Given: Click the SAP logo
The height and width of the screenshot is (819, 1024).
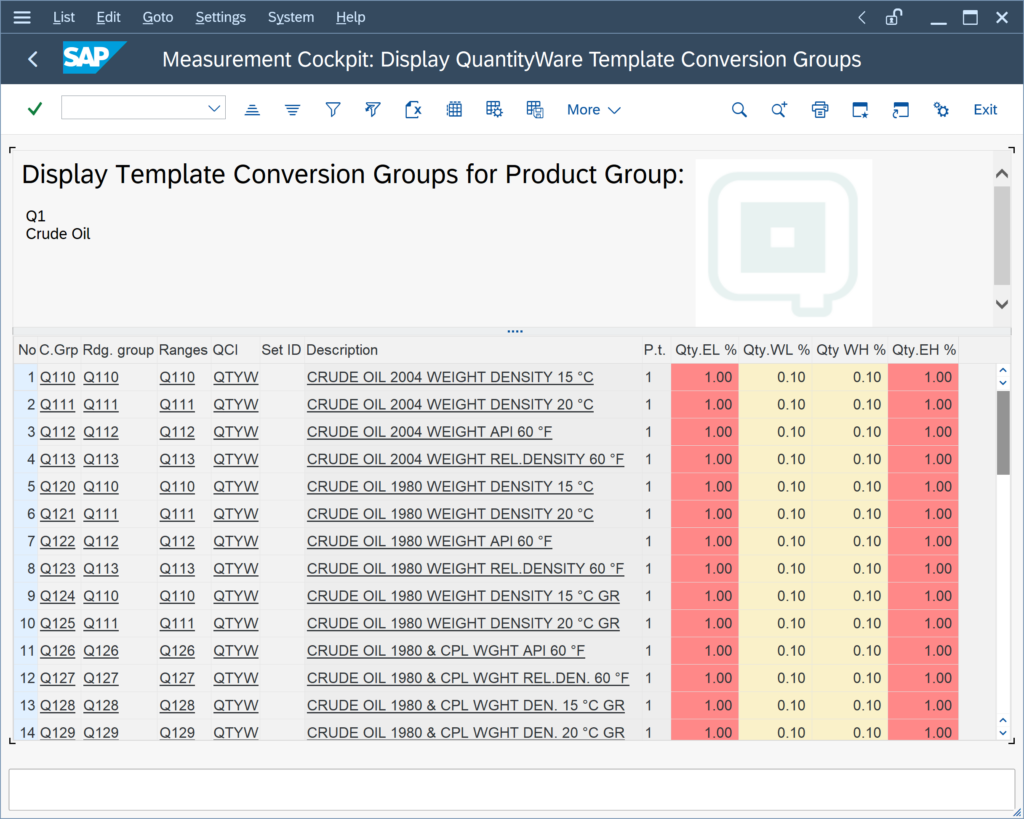Looking at the screenshot, I should [x=93, y=58].
